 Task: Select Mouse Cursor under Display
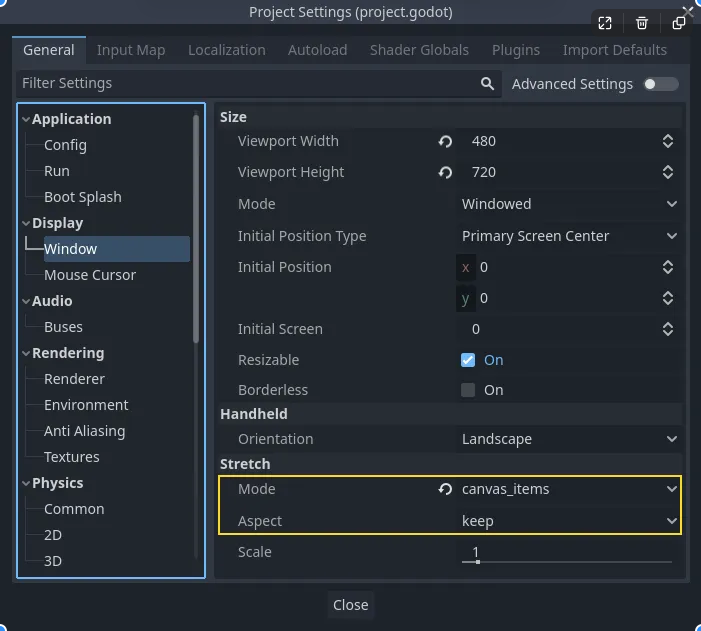[x=90, y=275]
